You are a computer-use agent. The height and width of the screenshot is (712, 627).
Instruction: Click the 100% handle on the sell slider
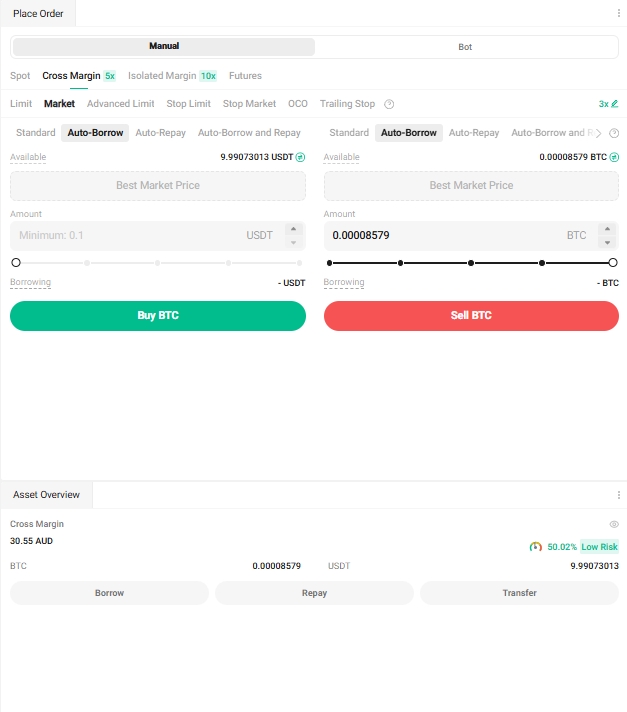coord(612,263)
